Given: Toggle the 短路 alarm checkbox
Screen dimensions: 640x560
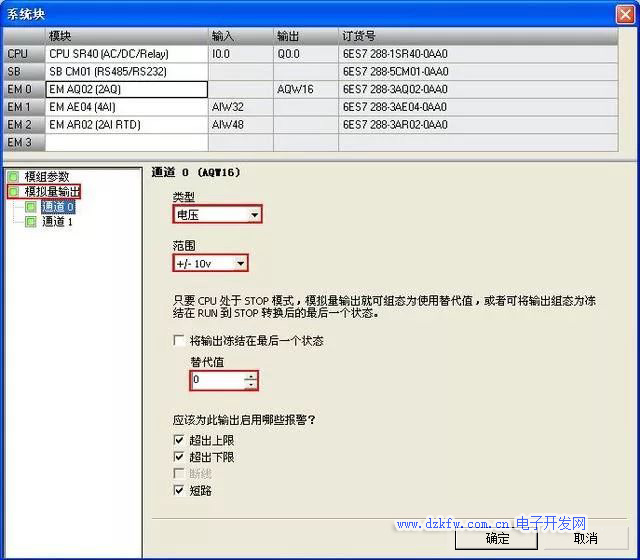Looking at the screenshot, I should click(x=179, y=490).
